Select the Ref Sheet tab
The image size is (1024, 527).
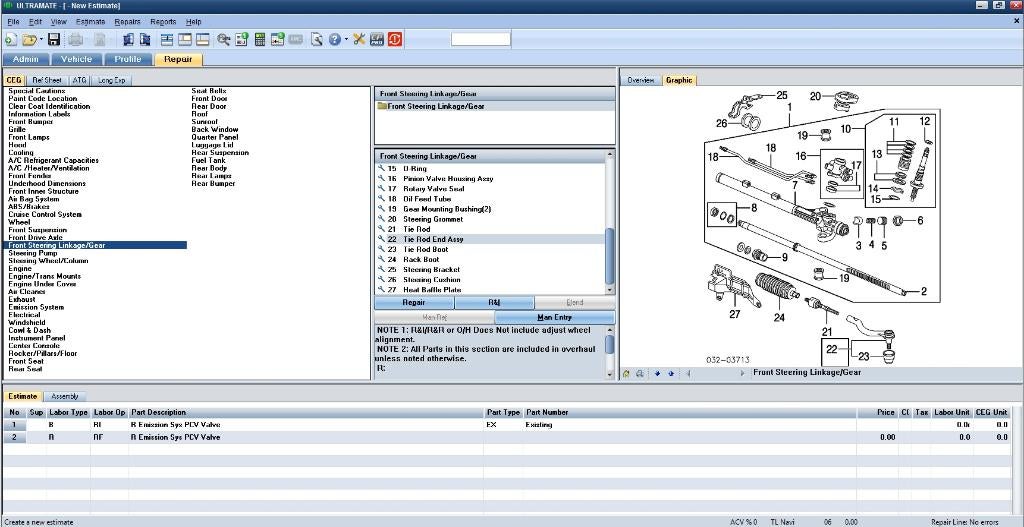[x=47, y=80]
